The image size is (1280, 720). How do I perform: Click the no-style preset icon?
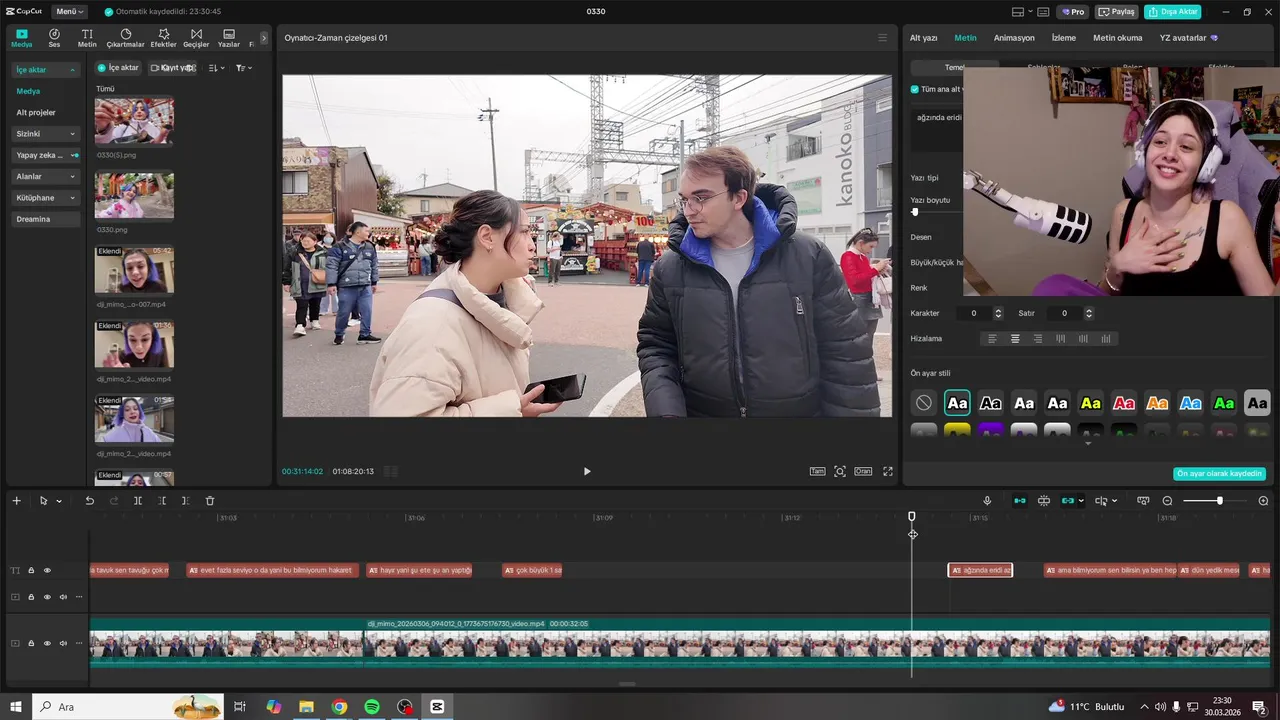(924, 403)
